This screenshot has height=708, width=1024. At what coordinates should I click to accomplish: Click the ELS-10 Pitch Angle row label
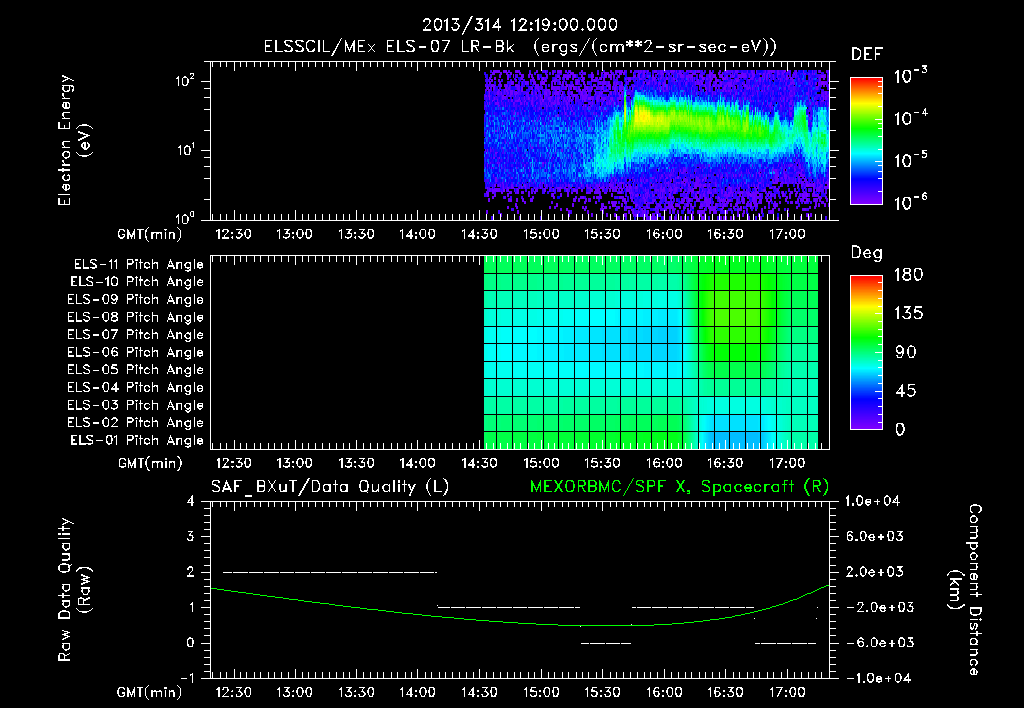[x=137, y=282]
